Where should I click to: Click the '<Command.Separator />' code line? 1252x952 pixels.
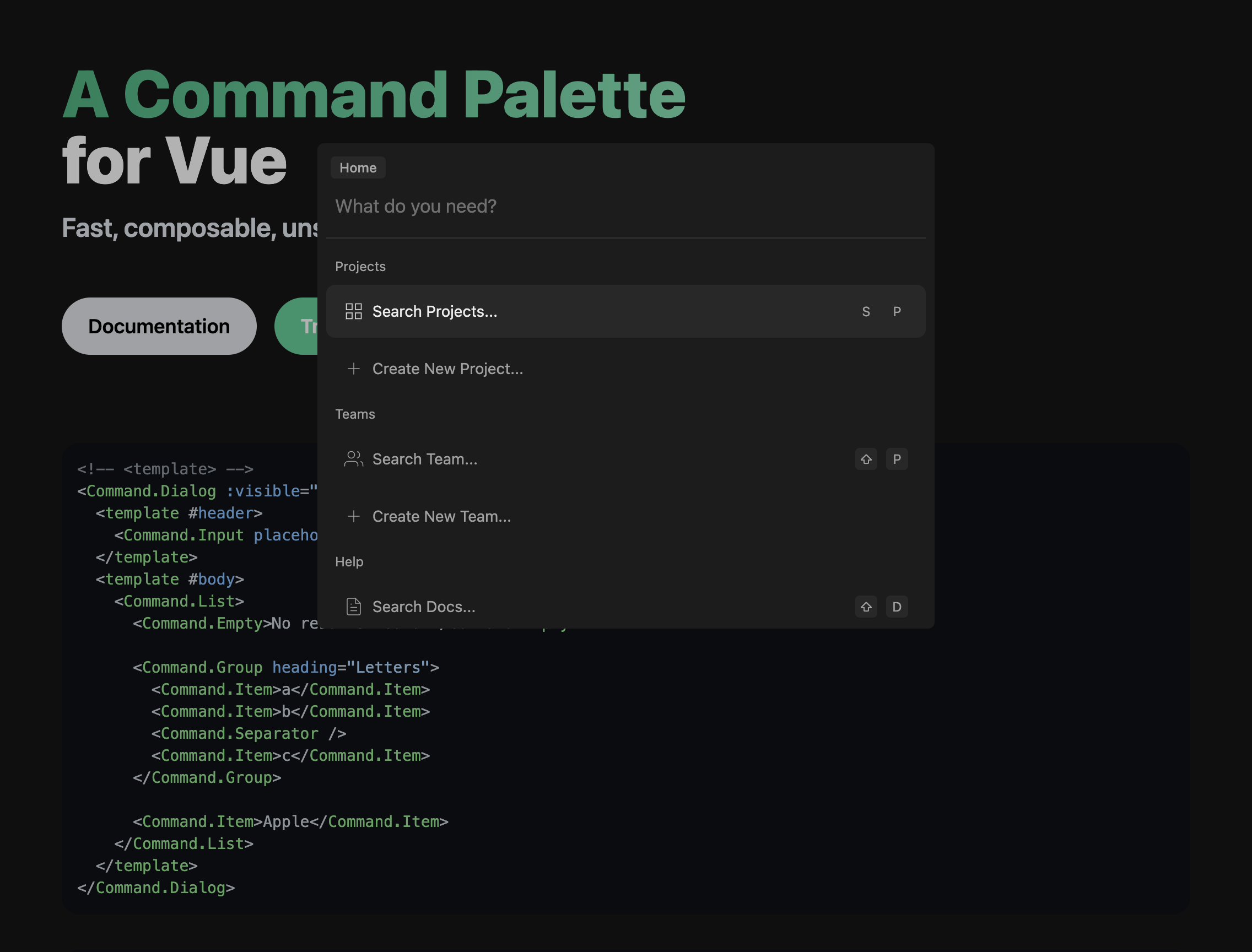249,733
